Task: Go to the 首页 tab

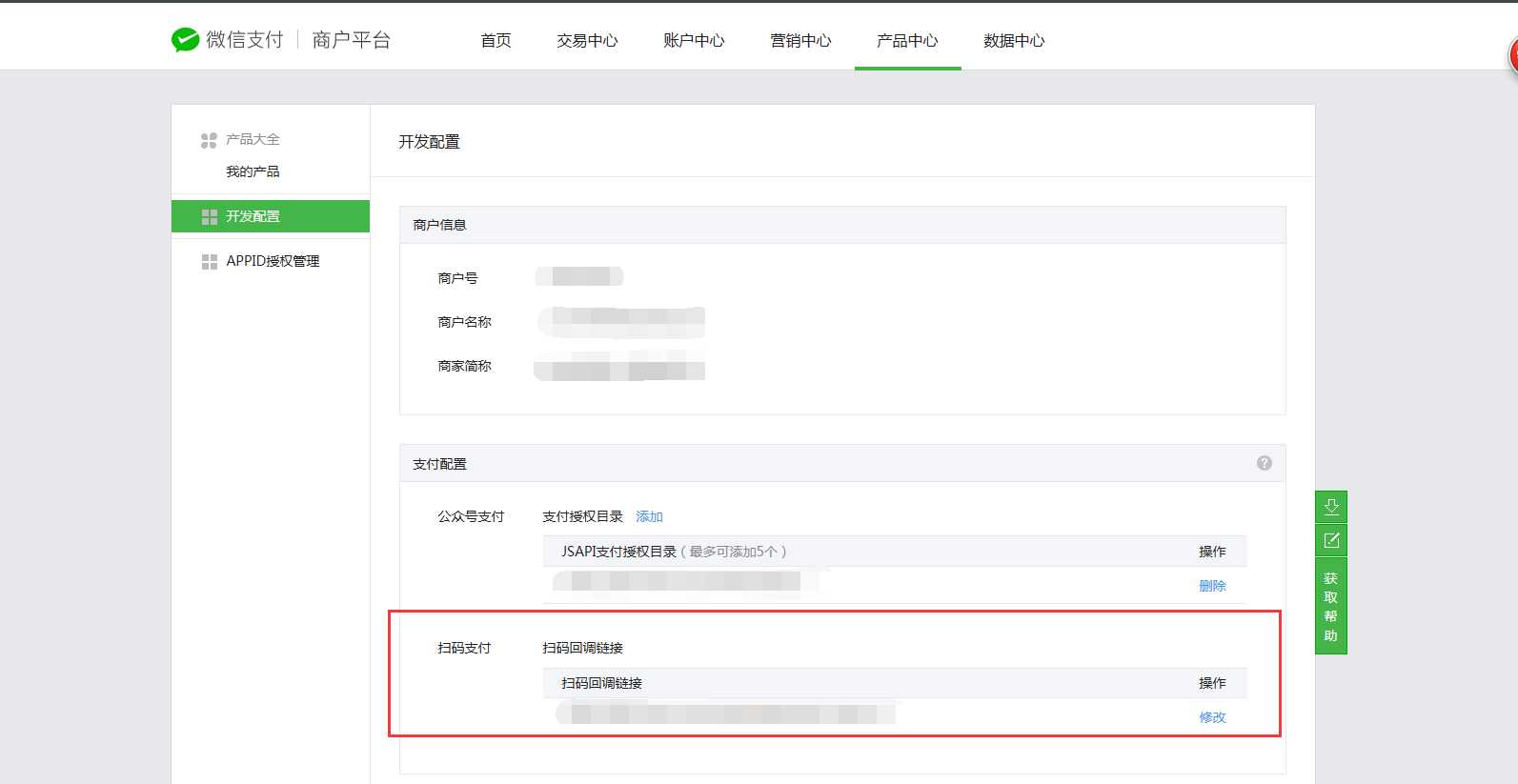Action: [x=496, y=40]
